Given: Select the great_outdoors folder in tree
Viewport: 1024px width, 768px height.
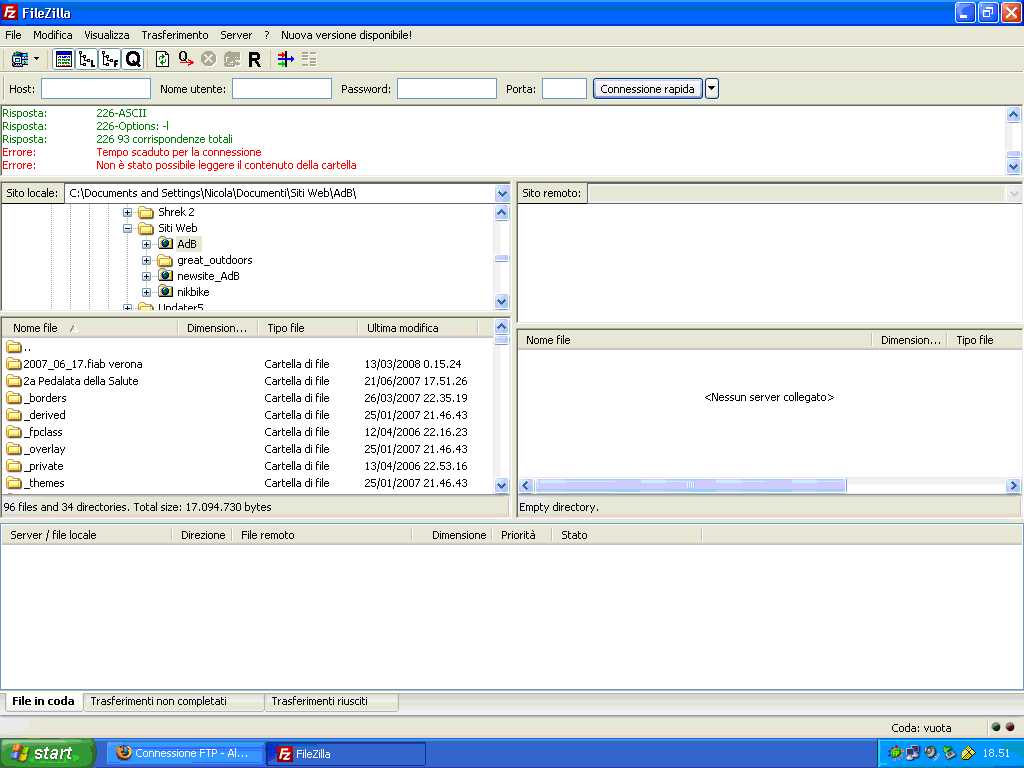Looking at the screenshot, I should pyautogui.click(x=214, y=260).
